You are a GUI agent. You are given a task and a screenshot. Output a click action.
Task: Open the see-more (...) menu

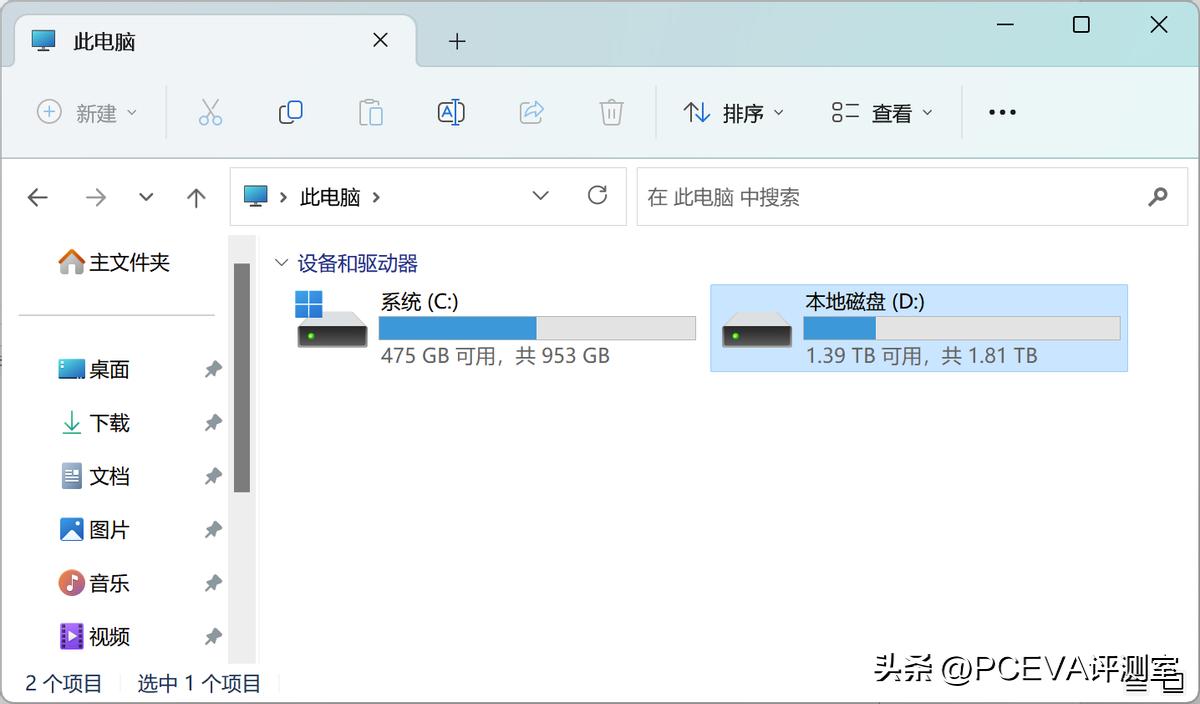click(x=1001, y=112)
